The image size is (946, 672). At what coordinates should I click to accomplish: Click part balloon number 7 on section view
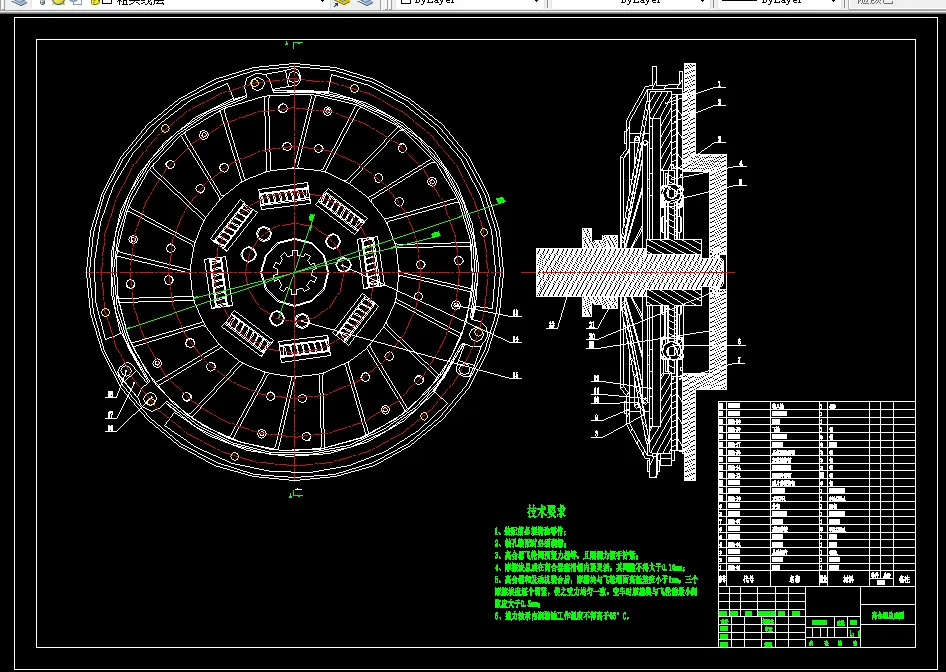[740, 361]
